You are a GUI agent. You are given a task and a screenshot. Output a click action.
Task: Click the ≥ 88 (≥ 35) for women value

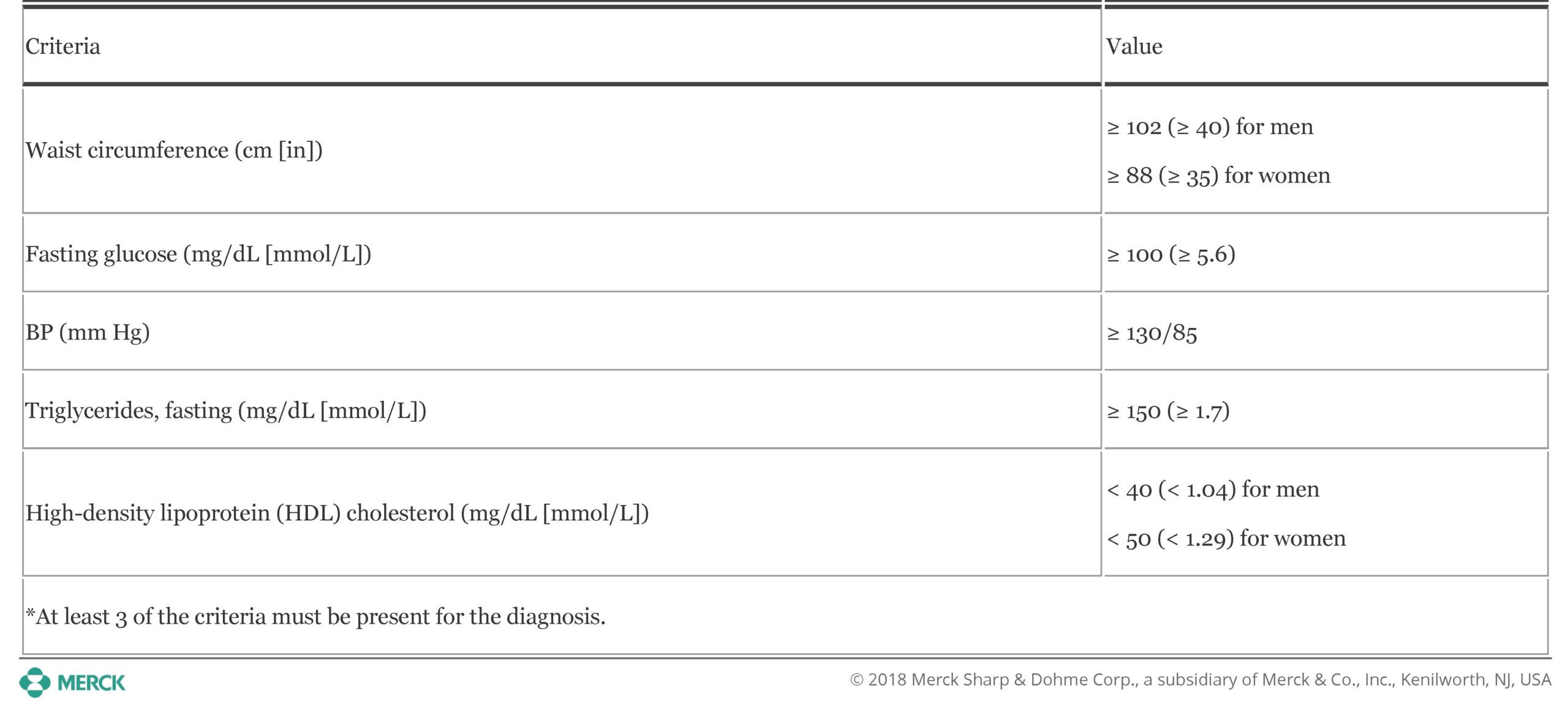1219,176
